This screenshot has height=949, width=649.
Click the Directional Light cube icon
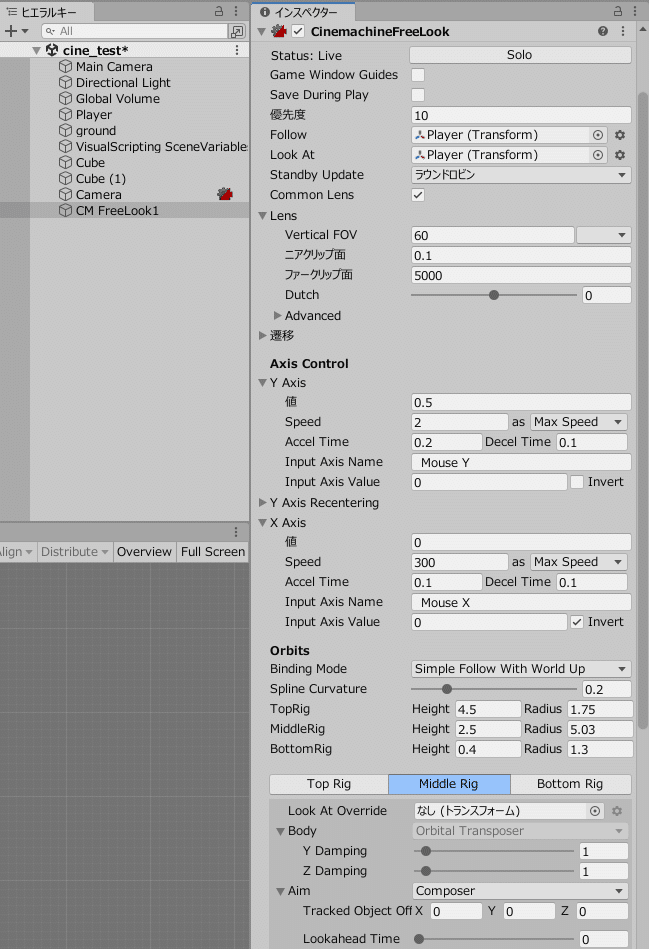click(x=65, y=82)
